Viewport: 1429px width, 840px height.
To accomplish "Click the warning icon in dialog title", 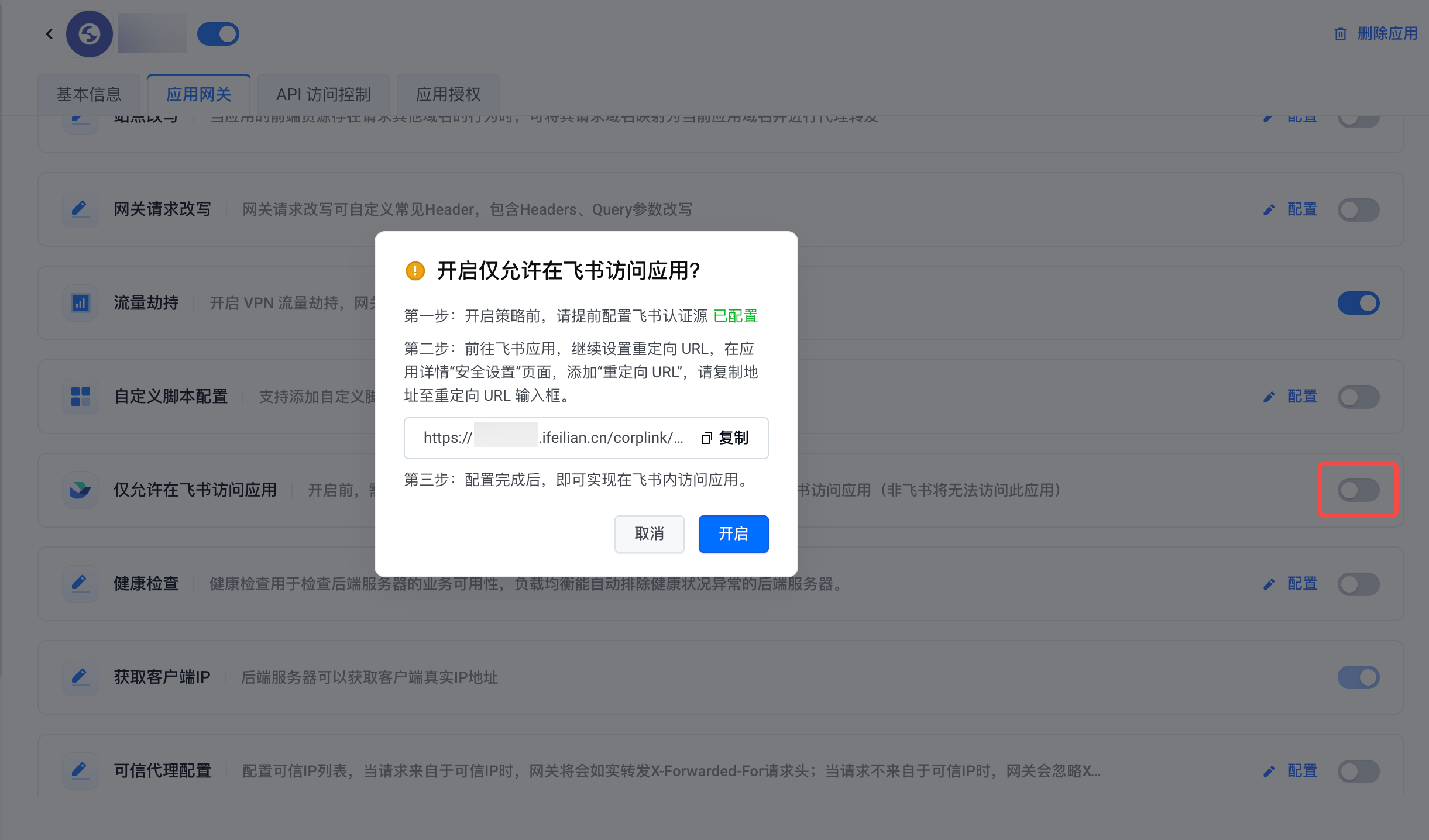I will click(x=415, y=271).
